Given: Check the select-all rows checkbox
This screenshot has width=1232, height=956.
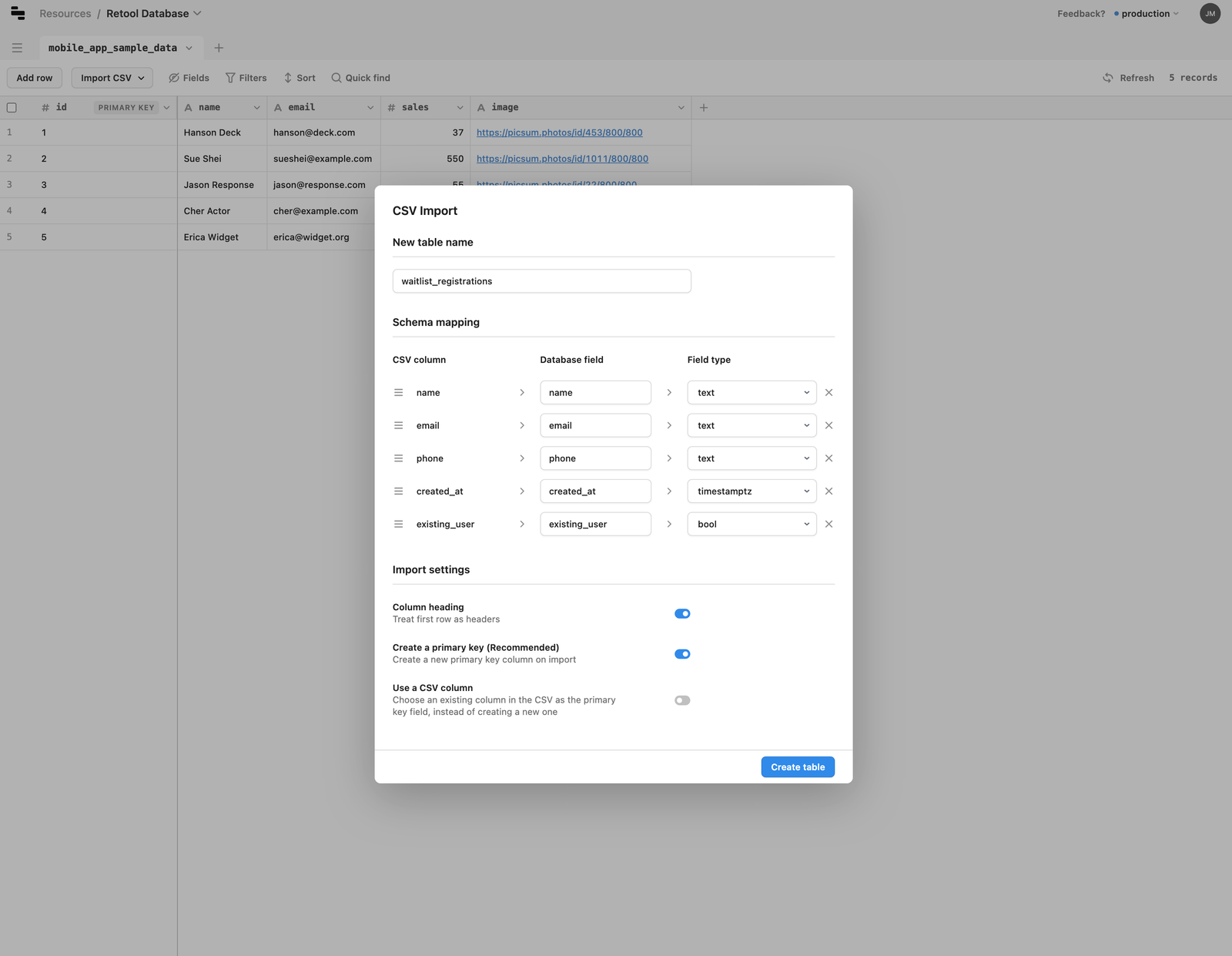Looking at the screenshot, I should pyautogui.click(x=12, y=108).
